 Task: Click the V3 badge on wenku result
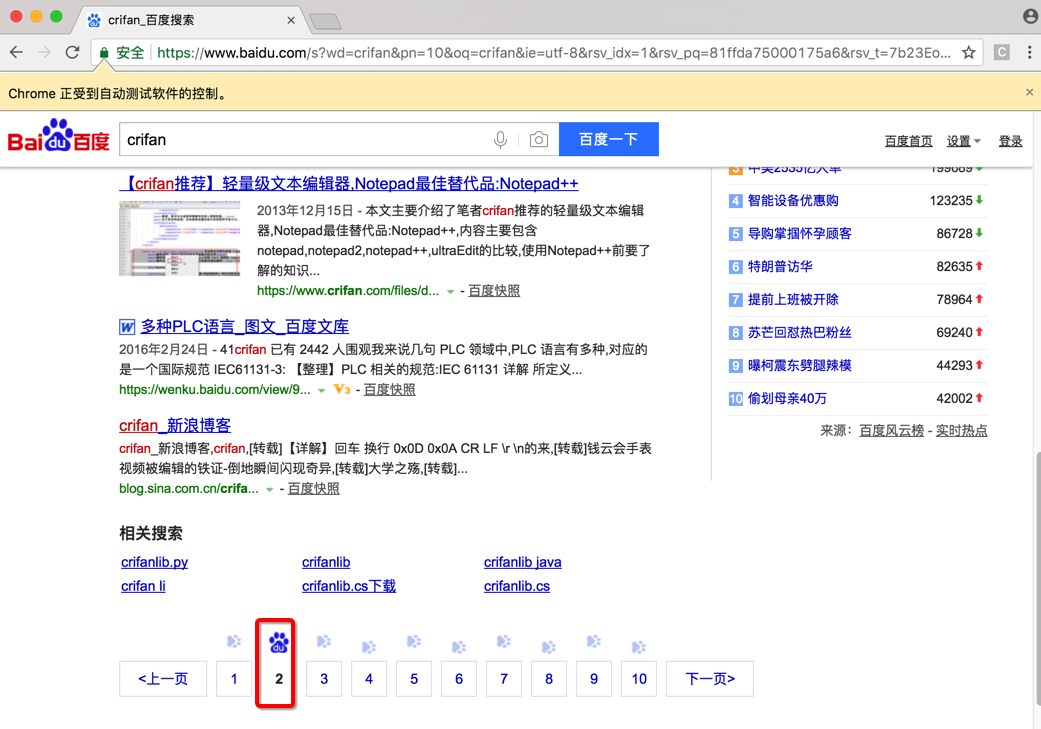click(341, 389)
